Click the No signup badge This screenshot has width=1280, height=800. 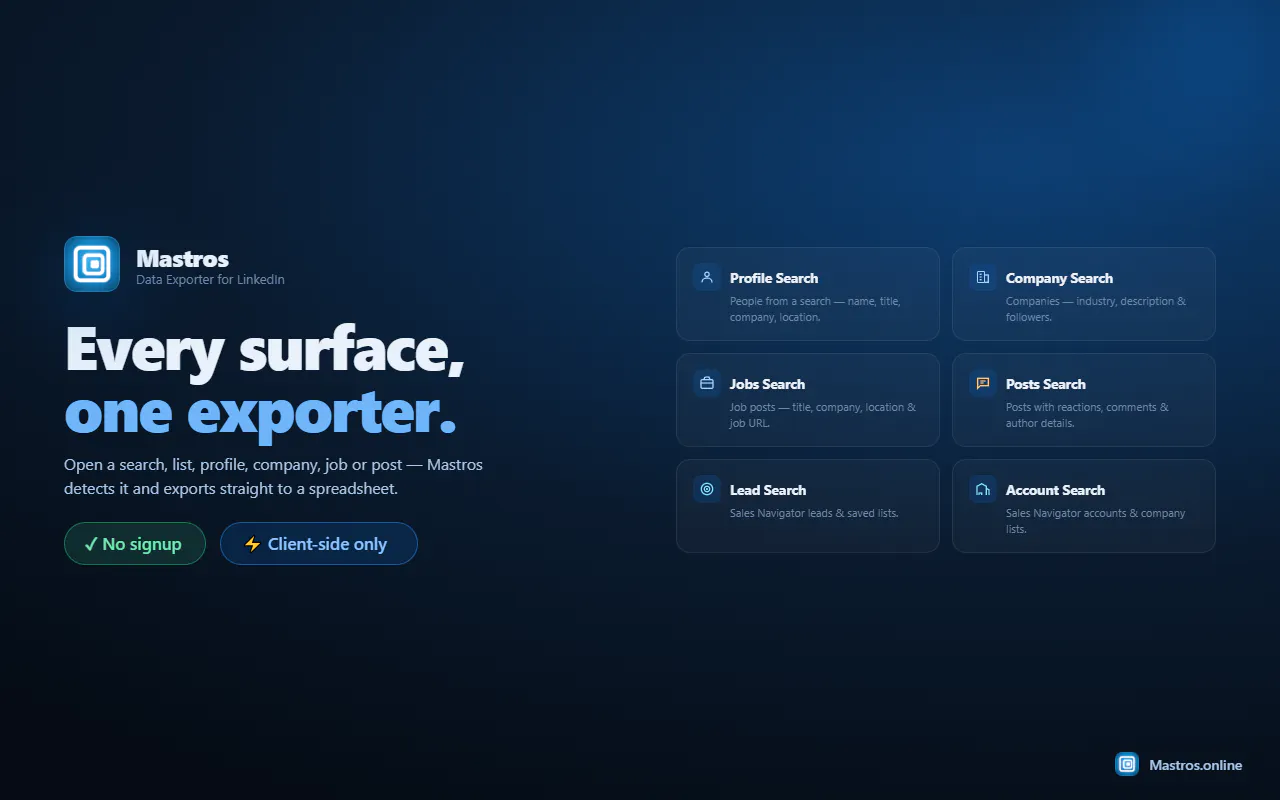pyautogui.click(x=135, y=543)
